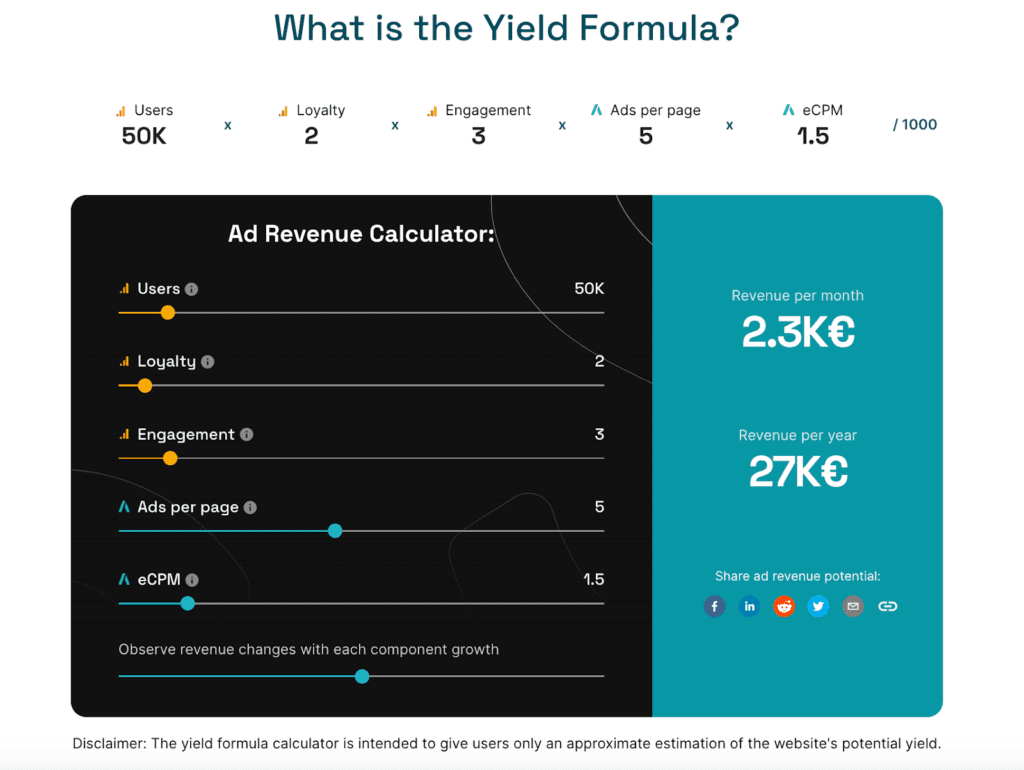Screen dimensions: 1024x770
Task: Click the Revenue per year value 27K€
Action: (x=797, y=471)
